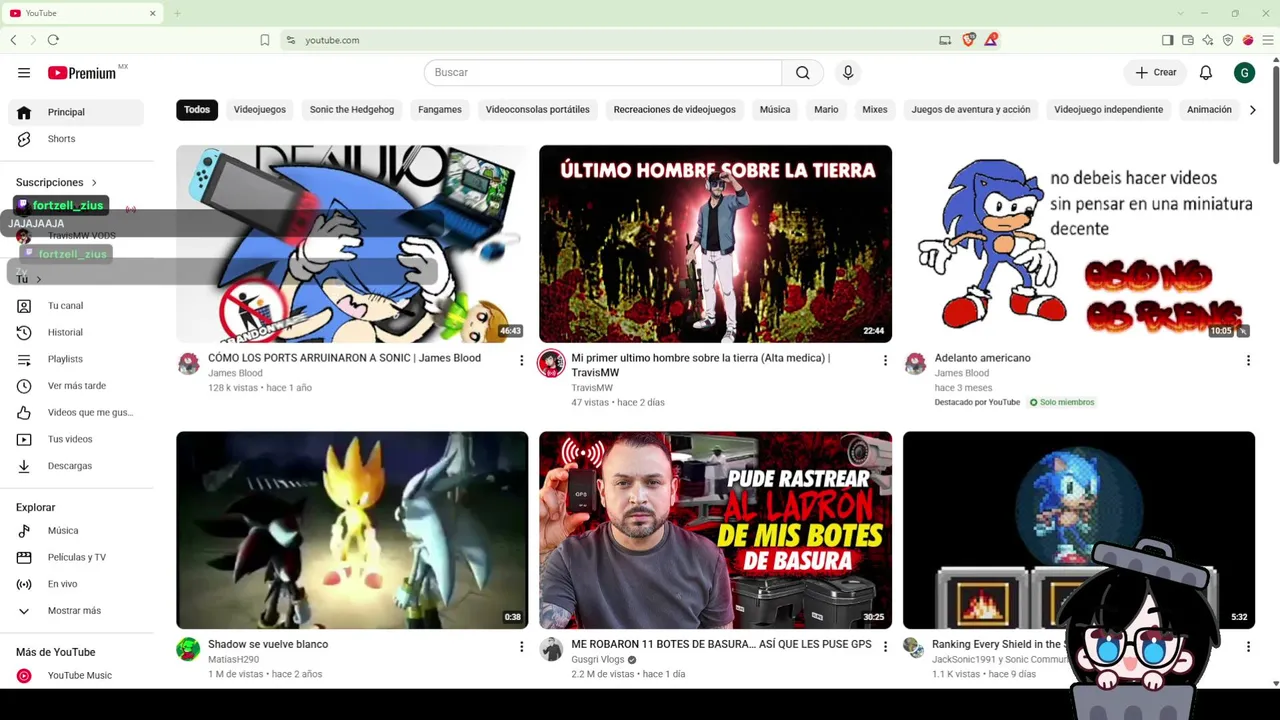Select the Todos filter chip

(x=197, y=110)
